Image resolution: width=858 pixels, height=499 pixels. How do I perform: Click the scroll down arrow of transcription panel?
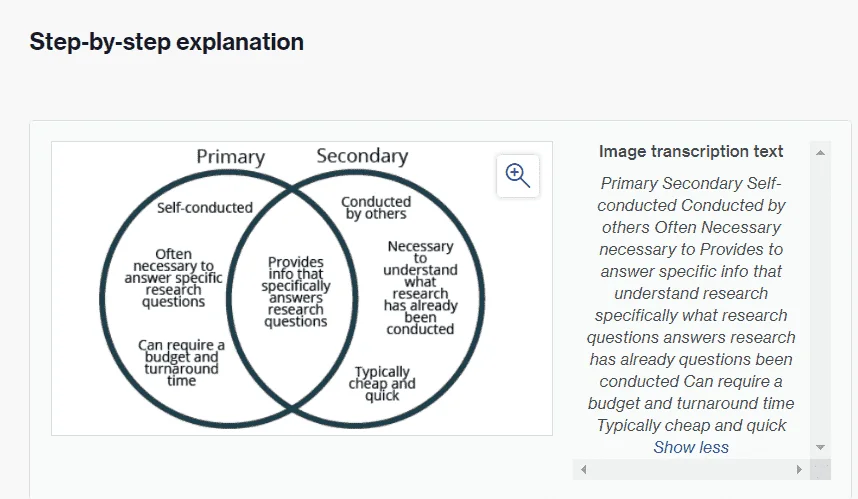click(x=820, y=447)
